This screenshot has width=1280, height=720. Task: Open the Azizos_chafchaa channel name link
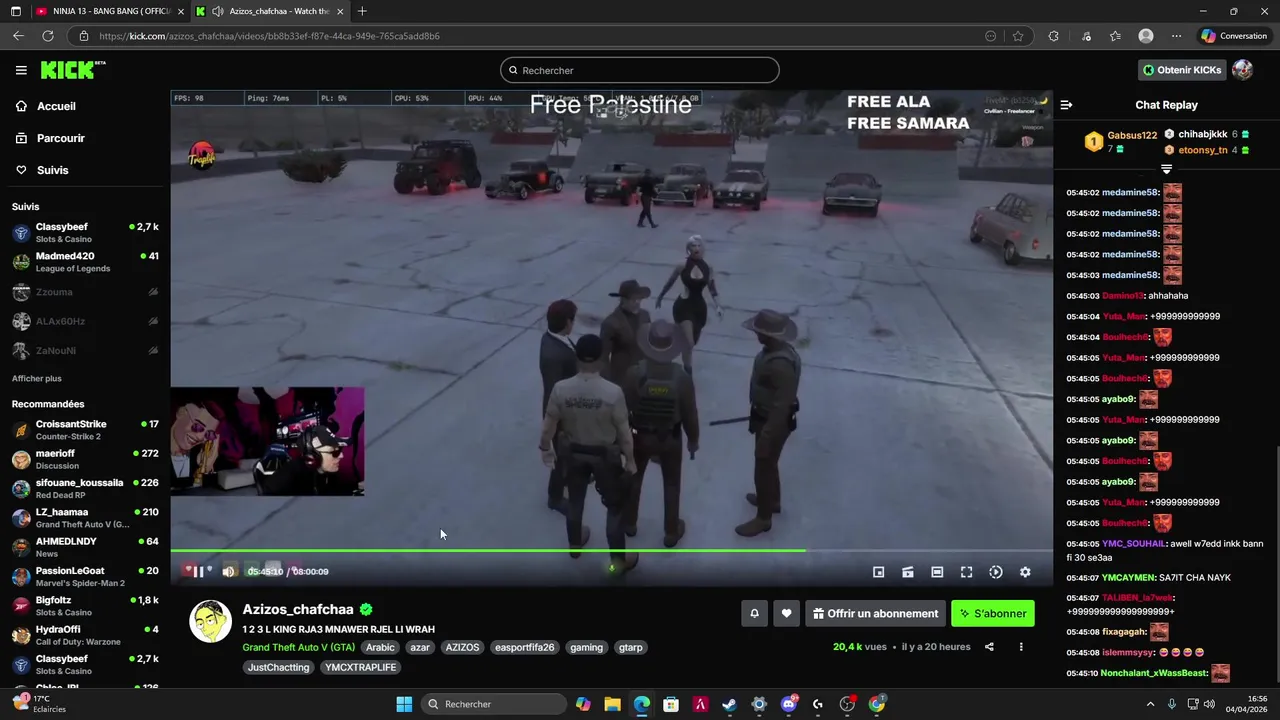(x=298, y=609)
